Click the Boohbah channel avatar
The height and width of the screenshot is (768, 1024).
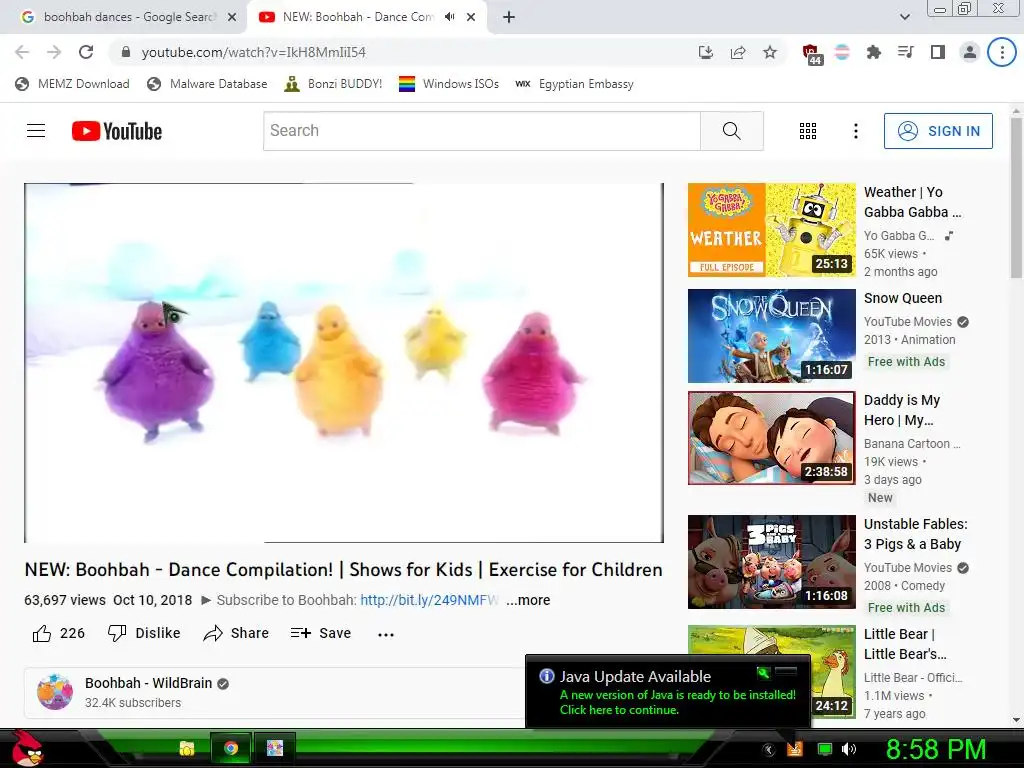(55, 692)
